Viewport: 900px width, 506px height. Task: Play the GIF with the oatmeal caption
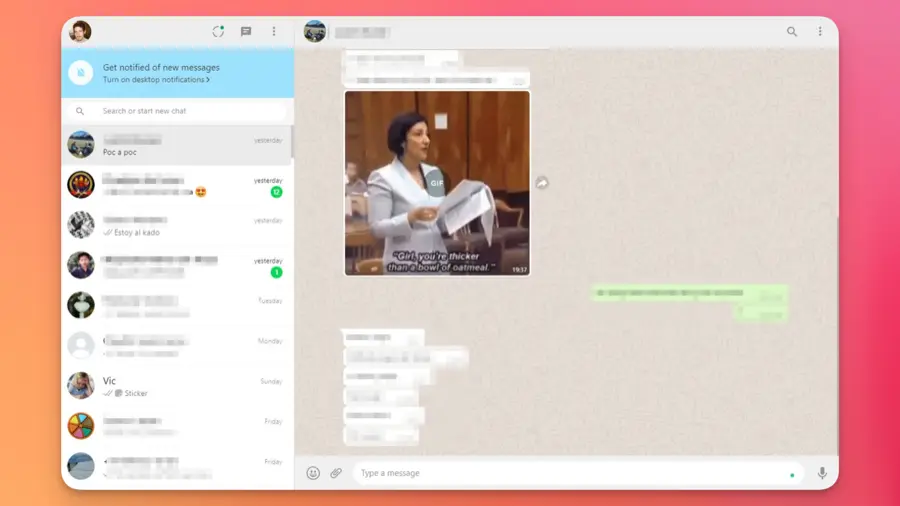(x=437, y=183)
